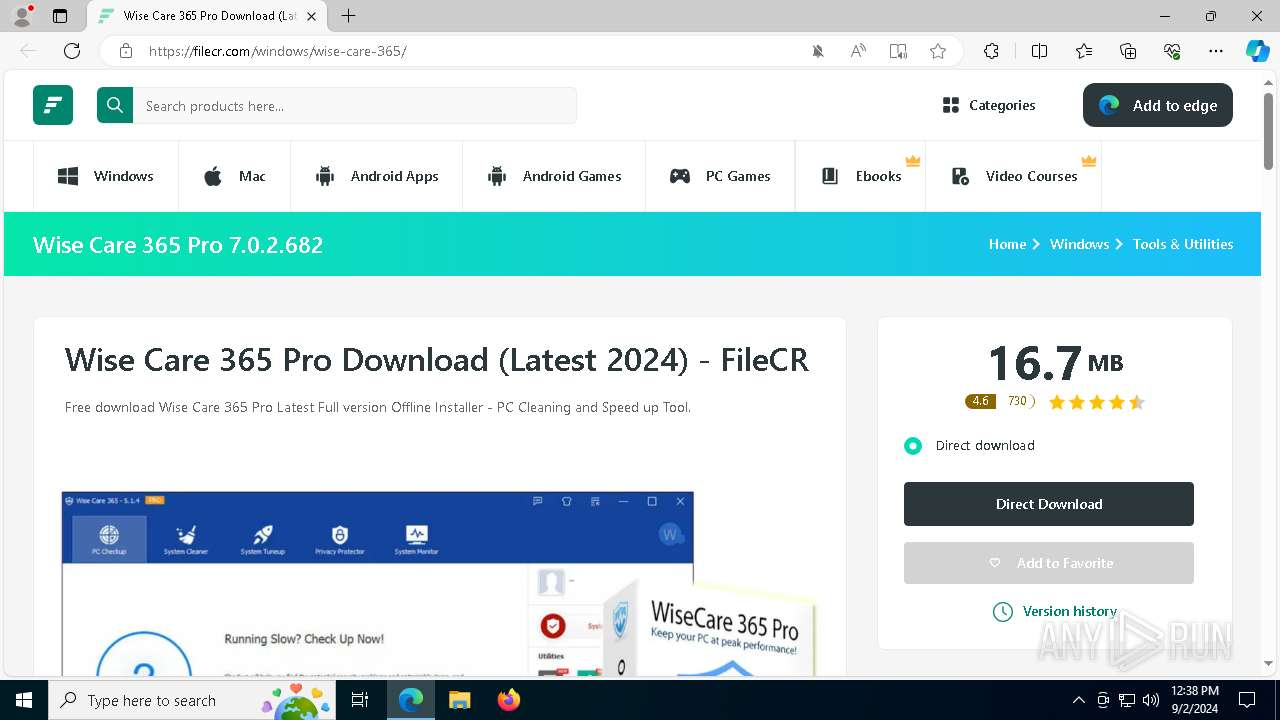Click the site info lock icon
The image size is (1280, 720).
click(126, 51)
